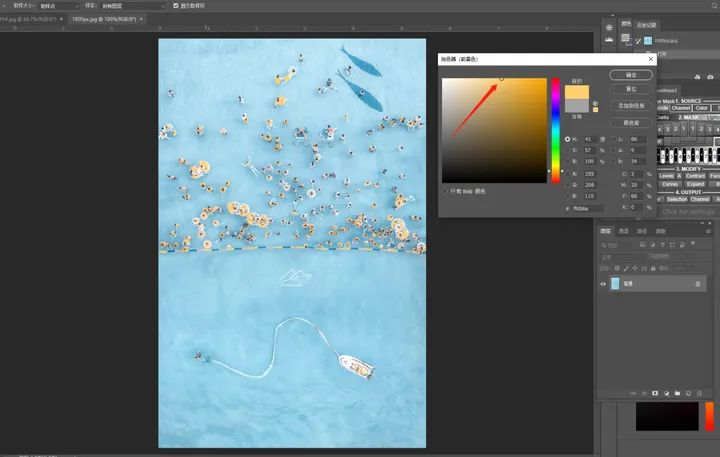Image resolution: width=720 pixels, height=457 pixels.
Task: Open the Layers panel hamburger menu
Action: click(709, 231)
